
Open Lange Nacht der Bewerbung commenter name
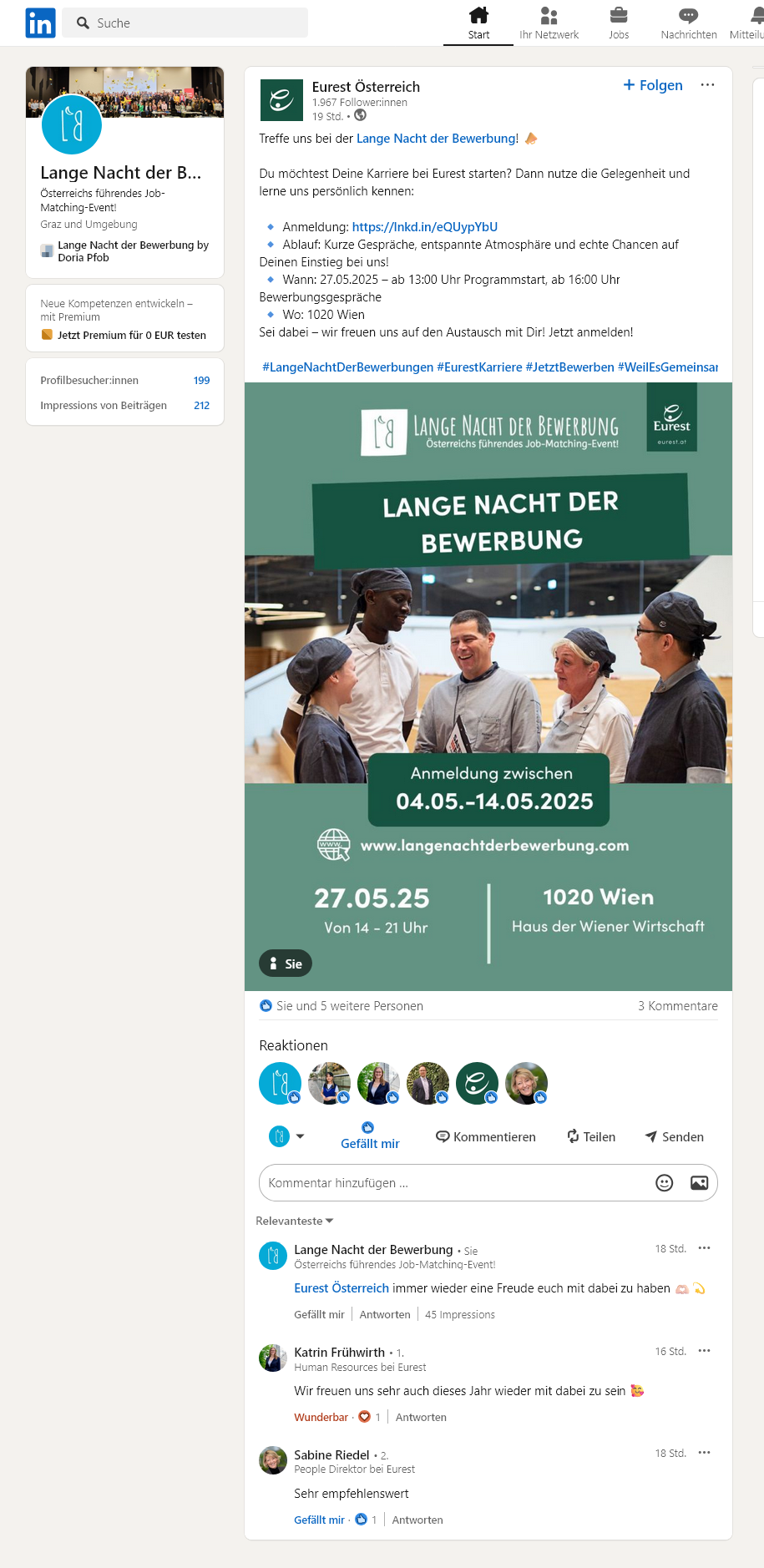click(x=373, y=1250)
